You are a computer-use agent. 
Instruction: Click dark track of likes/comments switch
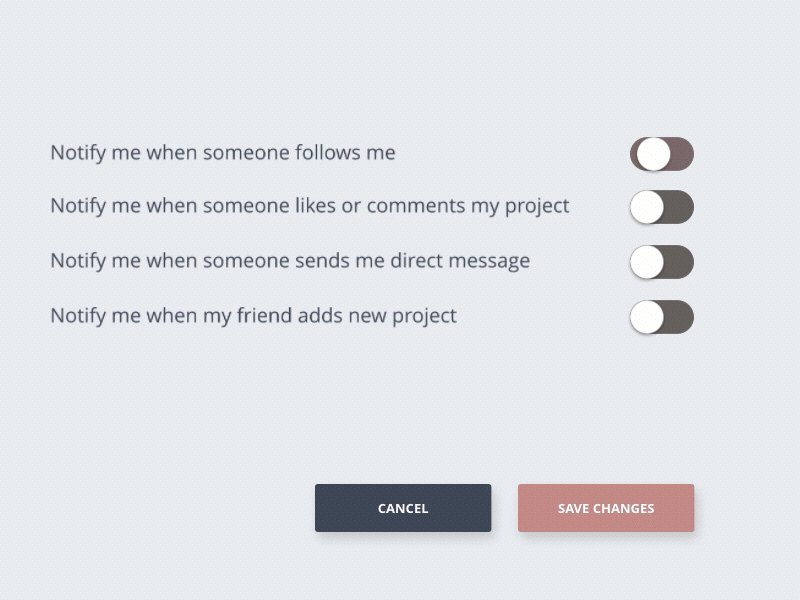[679, 207]
